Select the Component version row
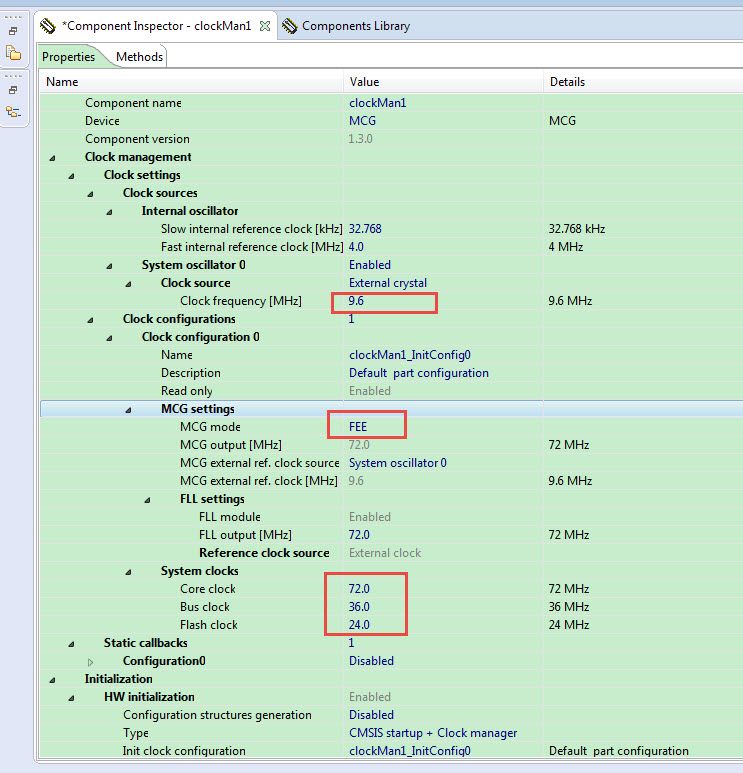This screenshot has height=773, width=743. pyautogui.click(x=391, y=139)
